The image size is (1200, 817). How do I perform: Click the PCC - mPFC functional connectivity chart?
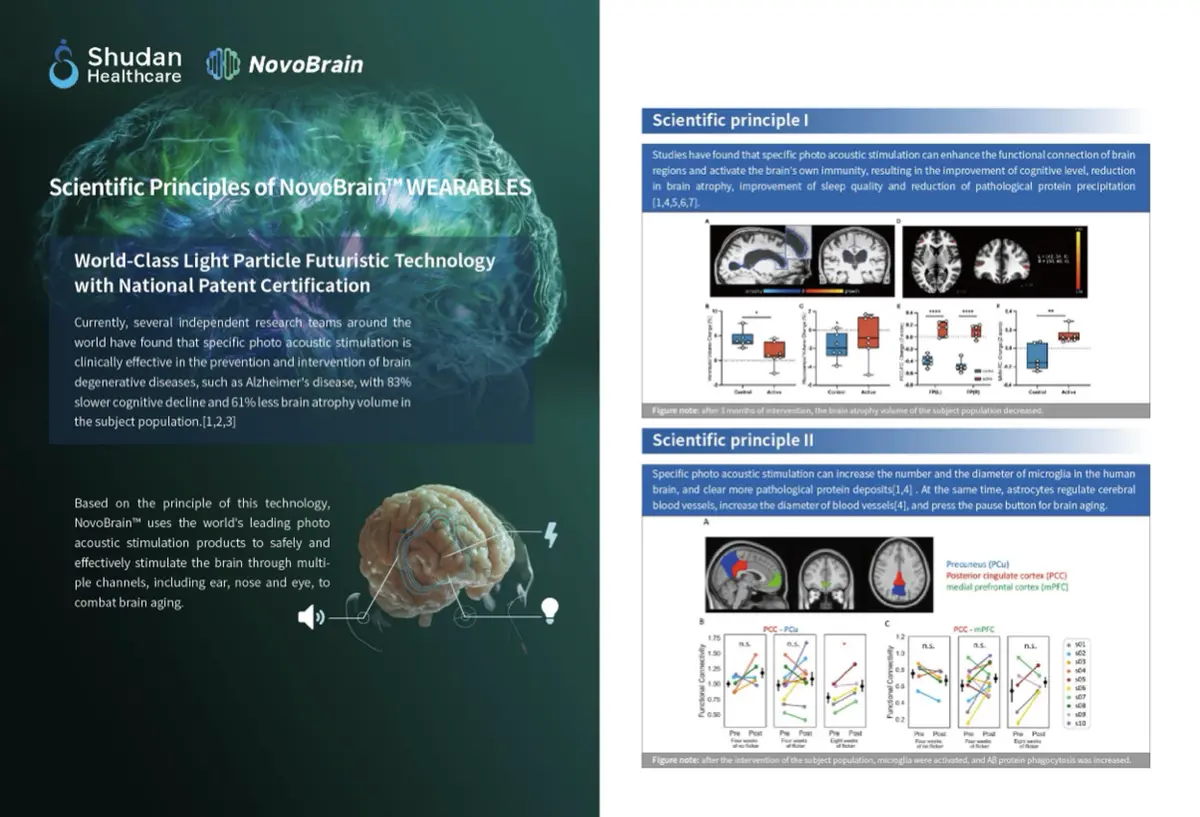click(x=966, y=684)
